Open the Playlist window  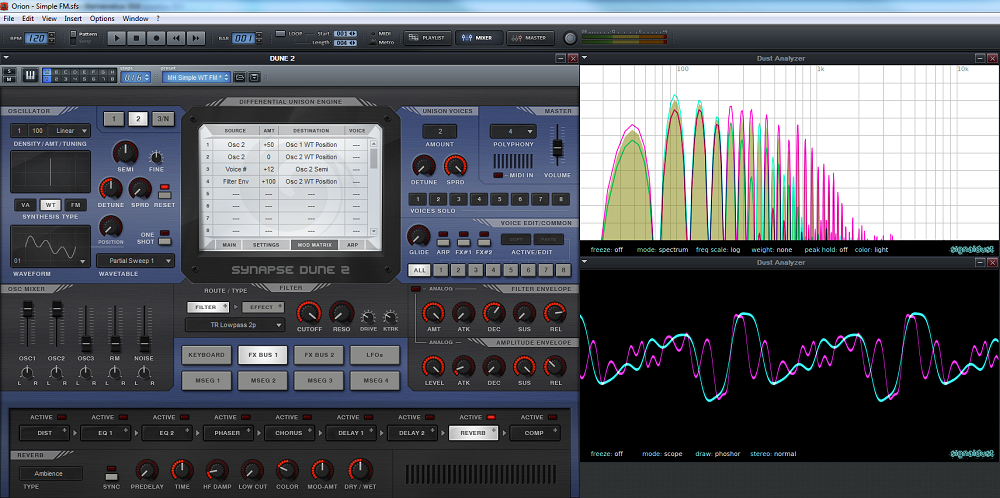[428, 38]
